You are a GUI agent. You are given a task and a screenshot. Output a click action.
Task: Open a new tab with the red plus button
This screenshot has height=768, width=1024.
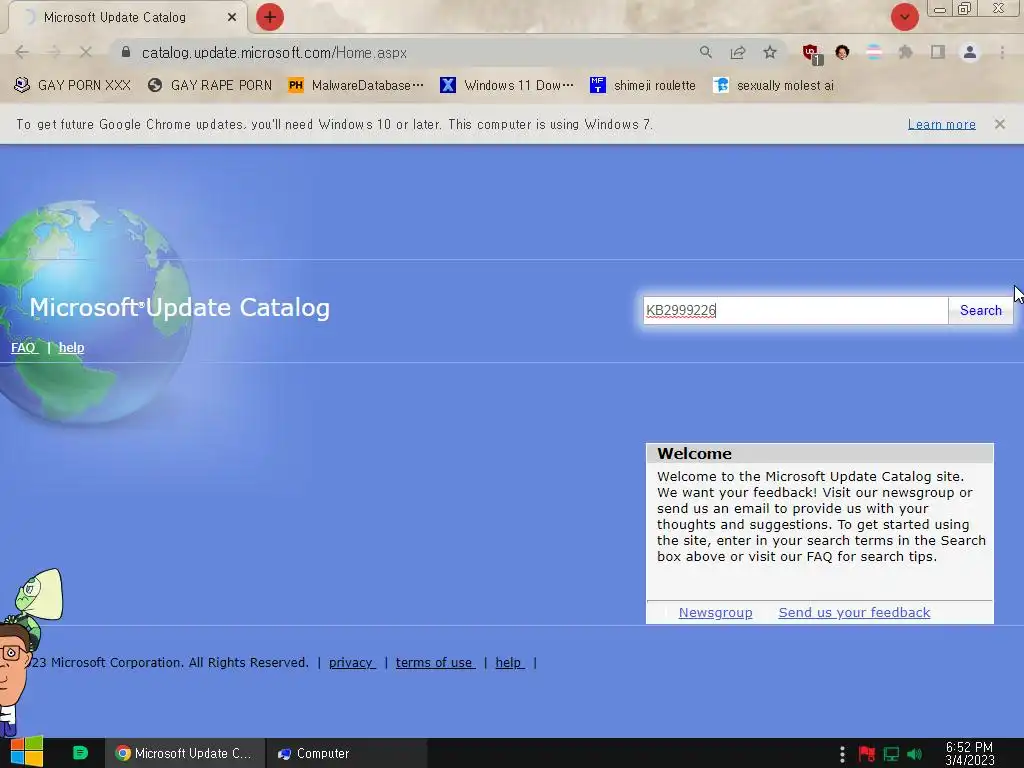pyautogui.click(x=270, y=17)
